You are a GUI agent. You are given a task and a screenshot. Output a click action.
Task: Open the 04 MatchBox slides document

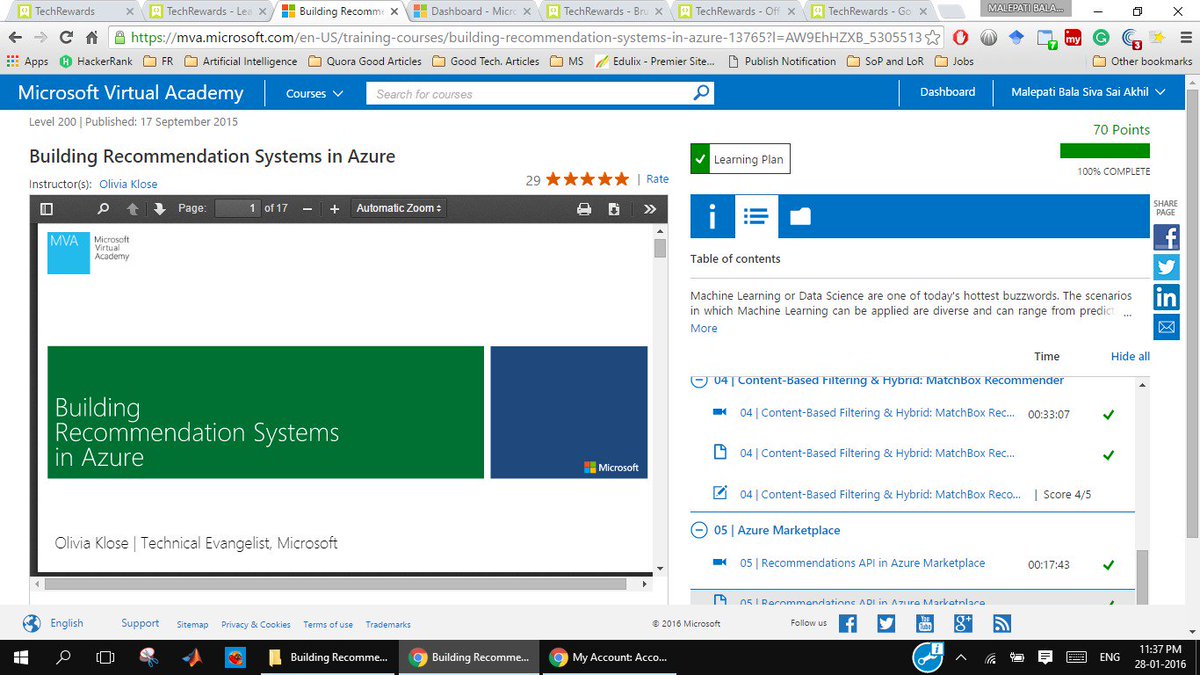pyautogui.click(x=877, y=453)
